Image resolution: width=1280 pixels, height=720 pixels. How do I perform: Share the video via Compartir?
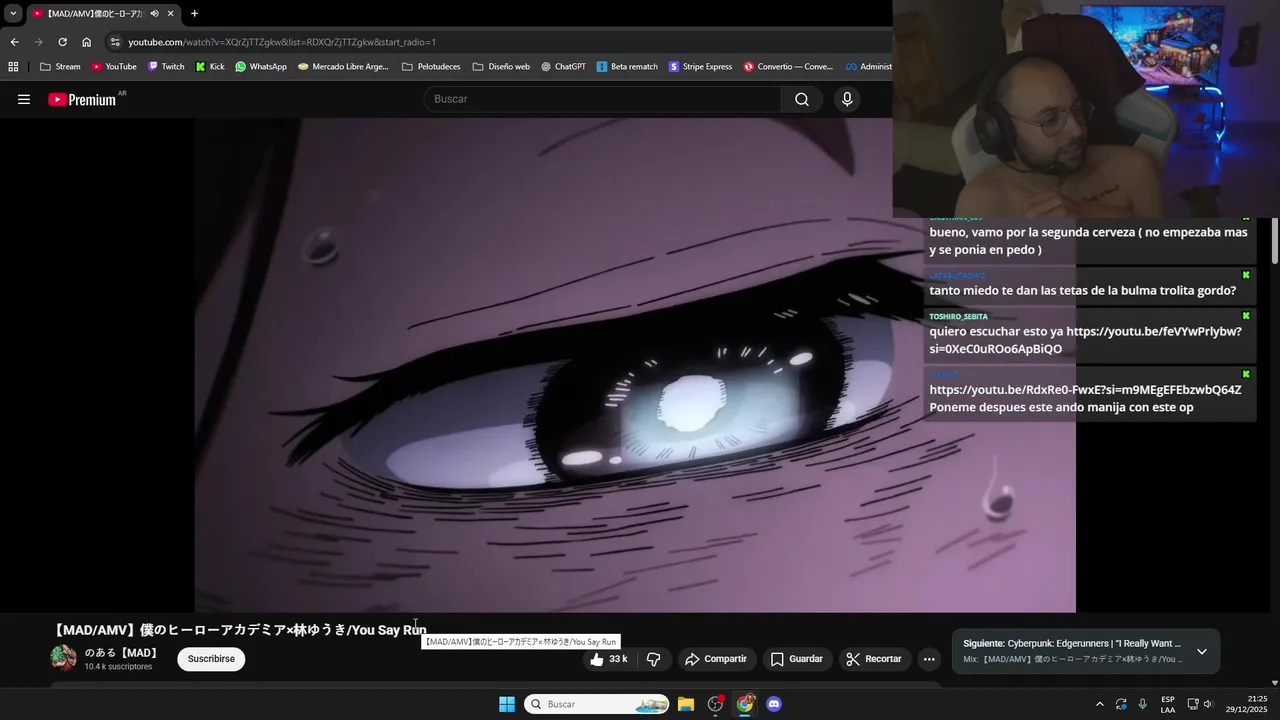click(x=716, y=659)
